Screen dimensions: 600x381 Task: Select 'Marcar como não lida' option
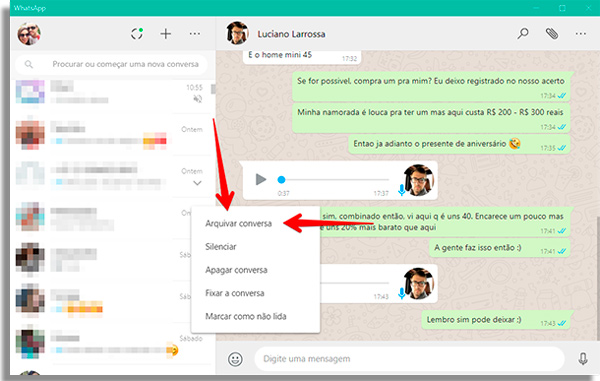click(x=246, y=316)
